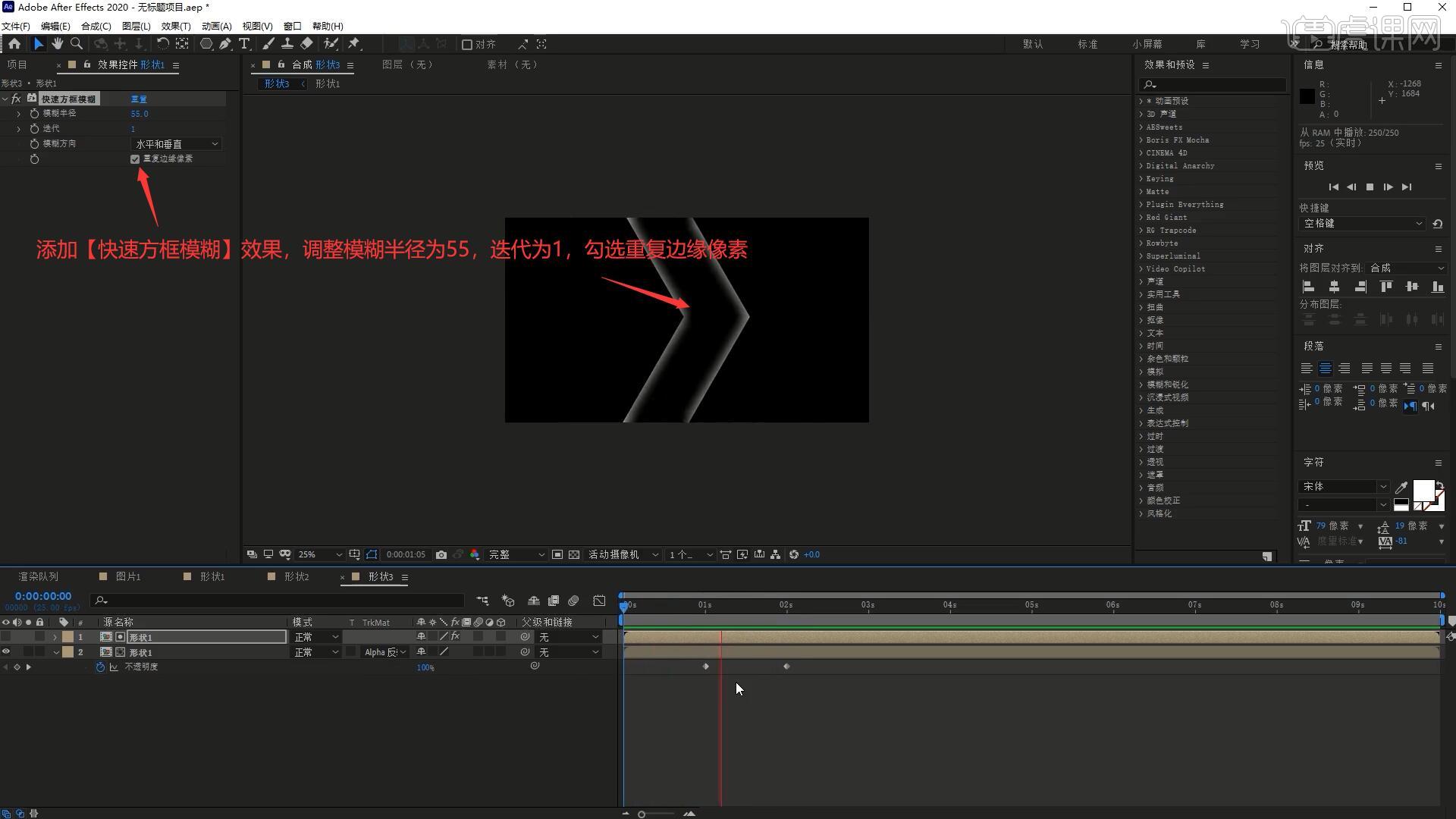Click the eyedropper in Character panel
Image resolution: width=1456 pixels, height=819 pixels.
click(1401, 488)
